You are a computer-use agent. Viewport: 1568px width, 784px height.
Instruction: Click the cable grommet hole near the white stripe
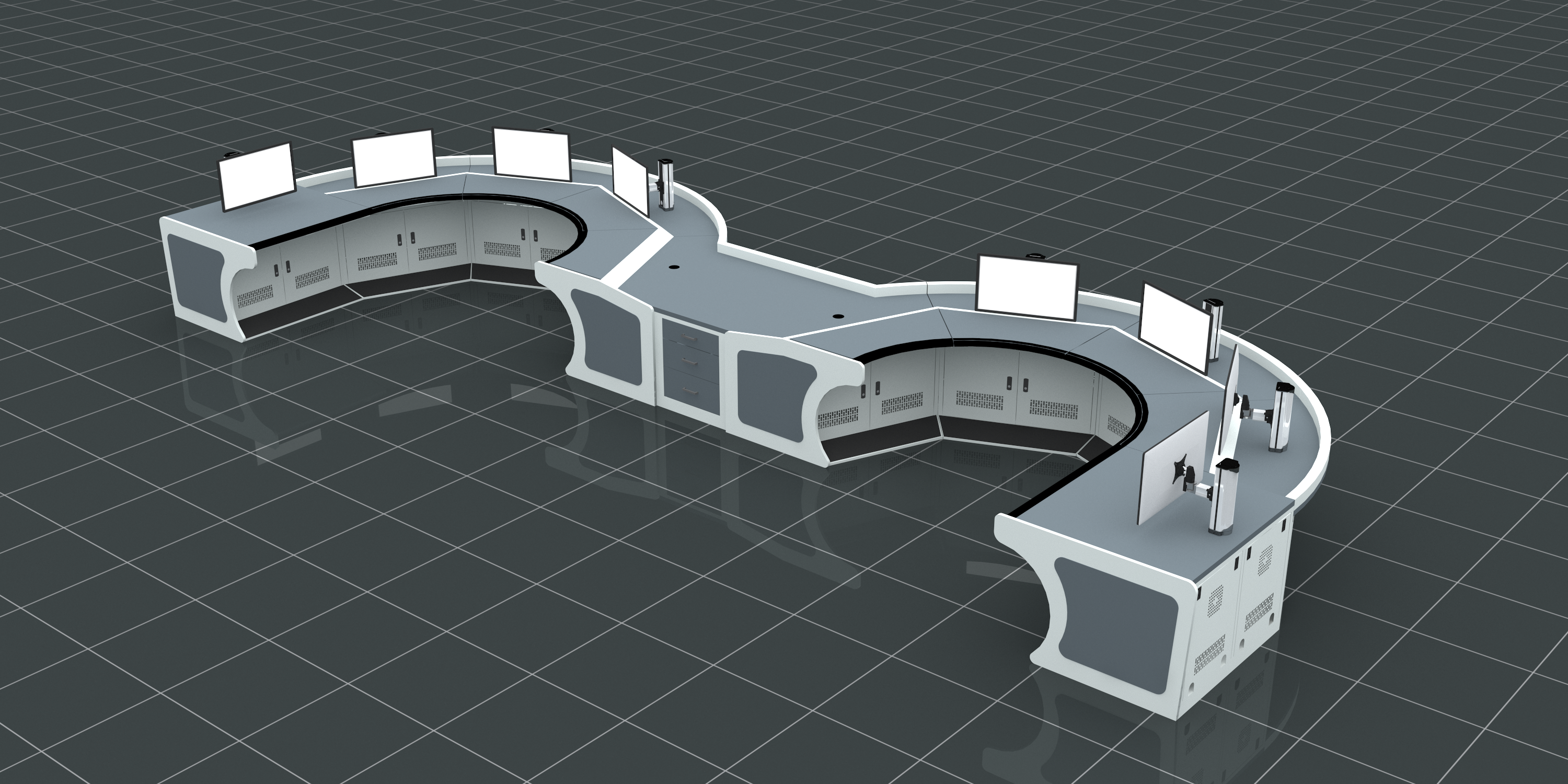point(674,267)
